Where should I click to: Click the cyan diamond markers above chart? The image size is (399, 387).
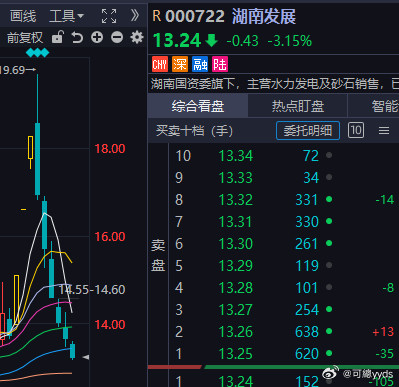coord(37,53)
